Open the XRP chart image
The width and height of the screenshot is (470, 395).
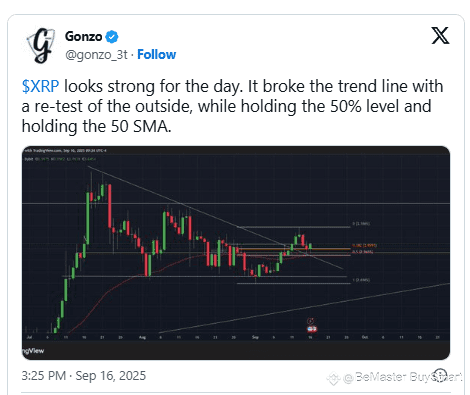click(236, 253)
